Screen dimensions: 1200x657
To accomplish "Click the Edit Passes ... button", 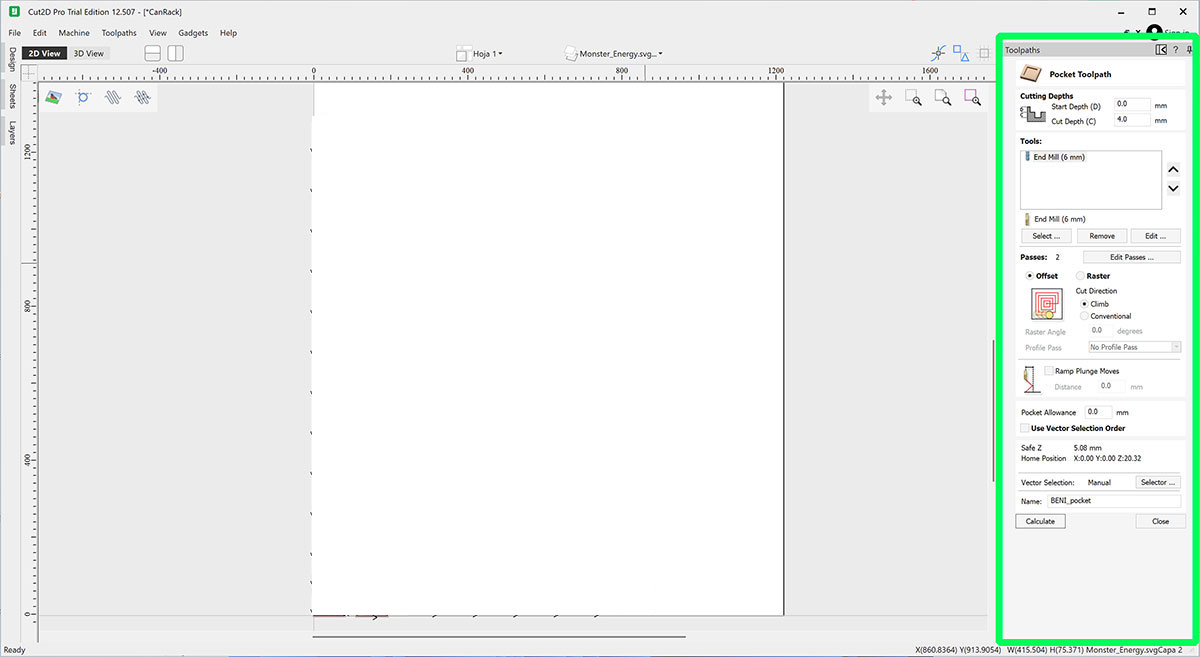I will [x=1132, y=257].
